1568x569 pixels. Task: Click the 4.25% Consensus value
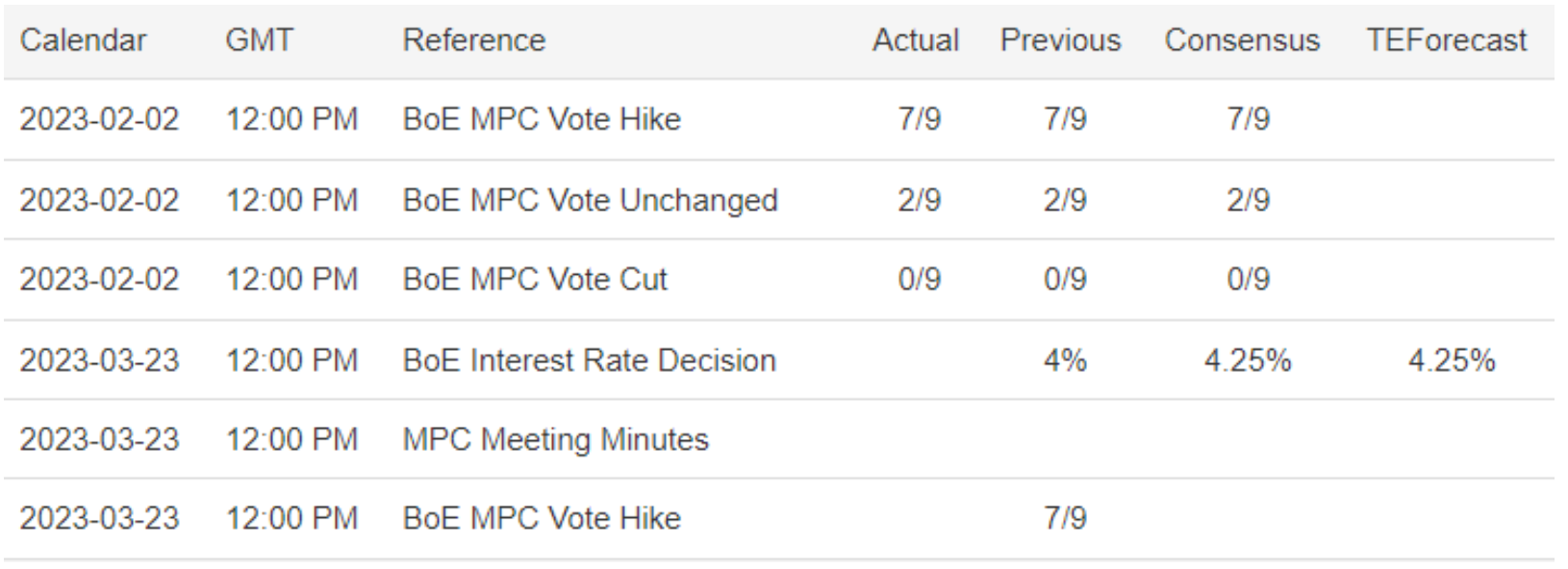pyautogui.click(x=1247, y=360)
